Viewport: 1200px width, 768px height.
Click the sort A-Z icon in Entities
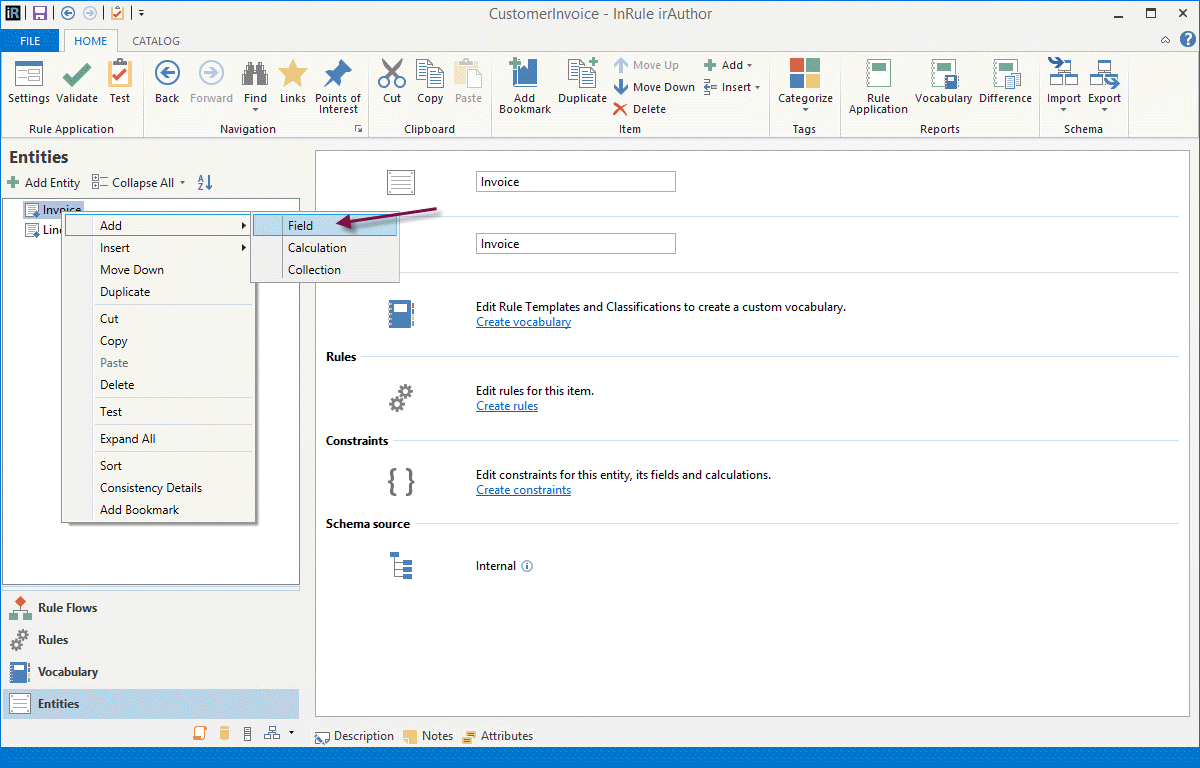point(205,183)
